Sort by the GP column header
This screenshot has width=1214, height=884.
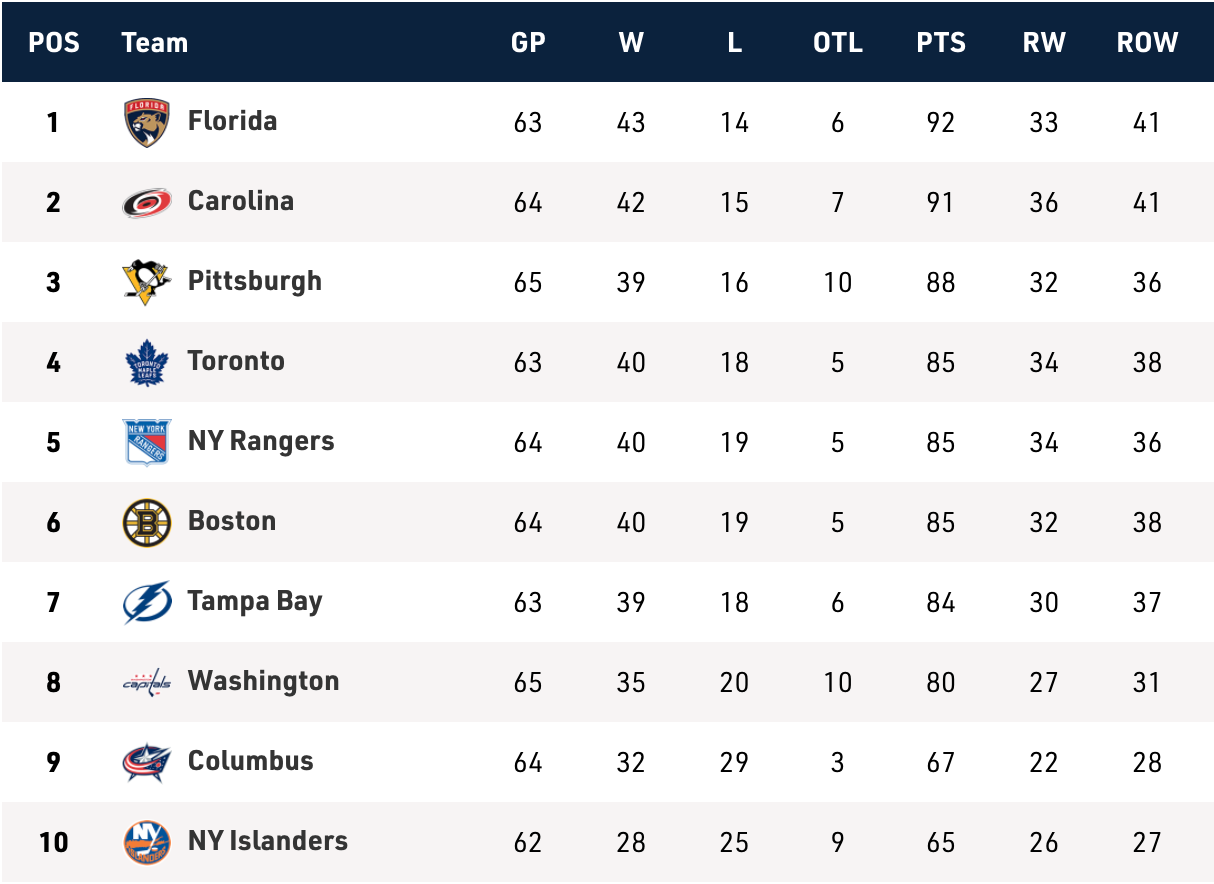pyautogui.click(x=528, y=42)
